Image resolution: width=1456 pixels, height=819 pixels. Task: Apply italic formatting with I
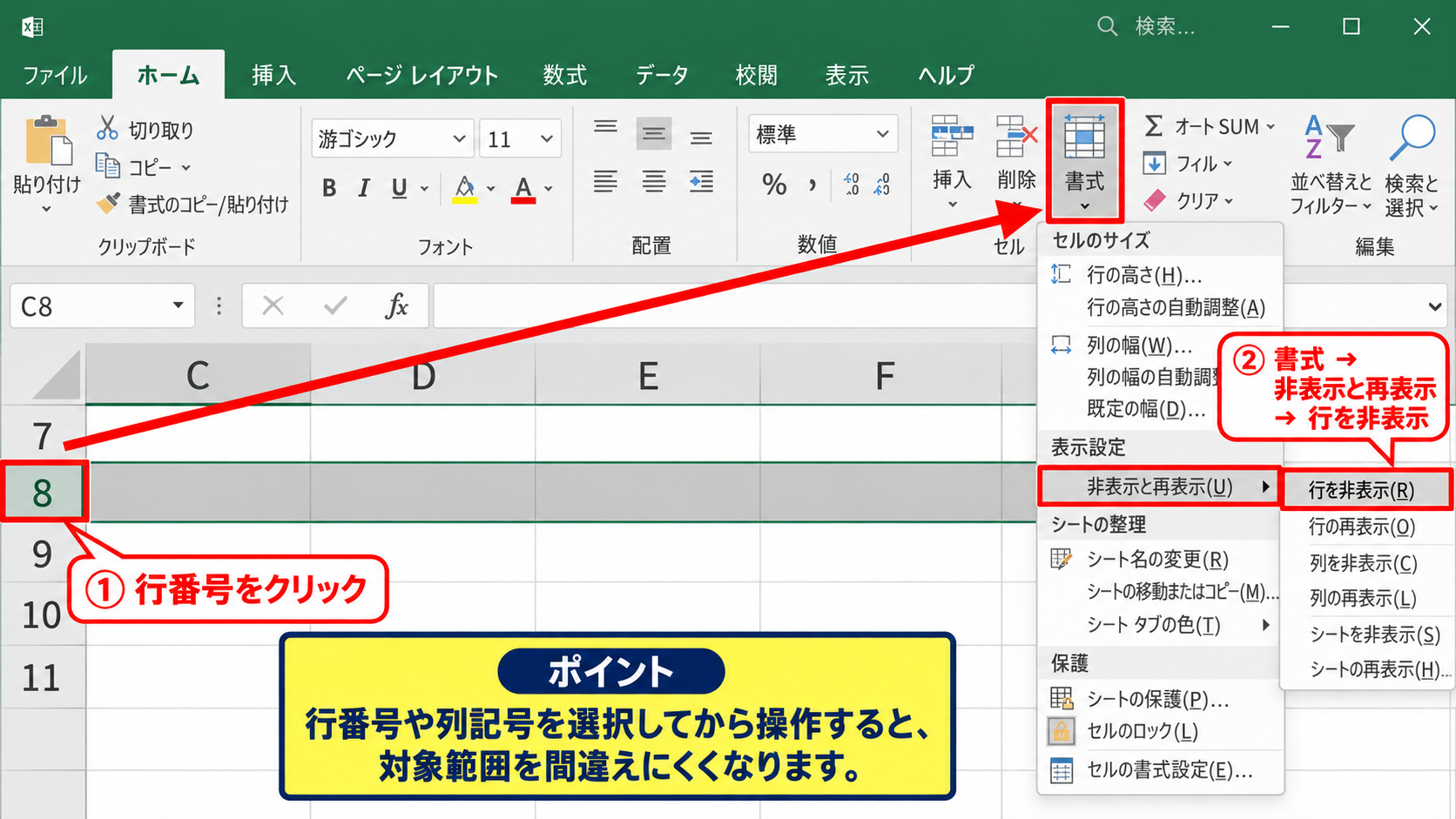tap(364, 188)
